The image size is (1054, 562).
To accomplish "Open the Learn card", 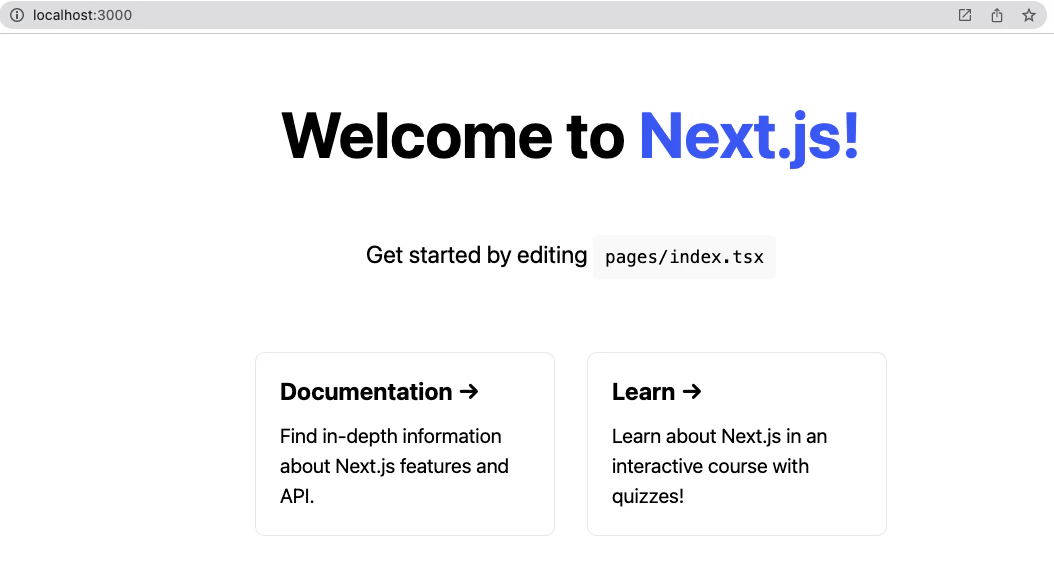I will pyautogui.click(x=737, y=444).
